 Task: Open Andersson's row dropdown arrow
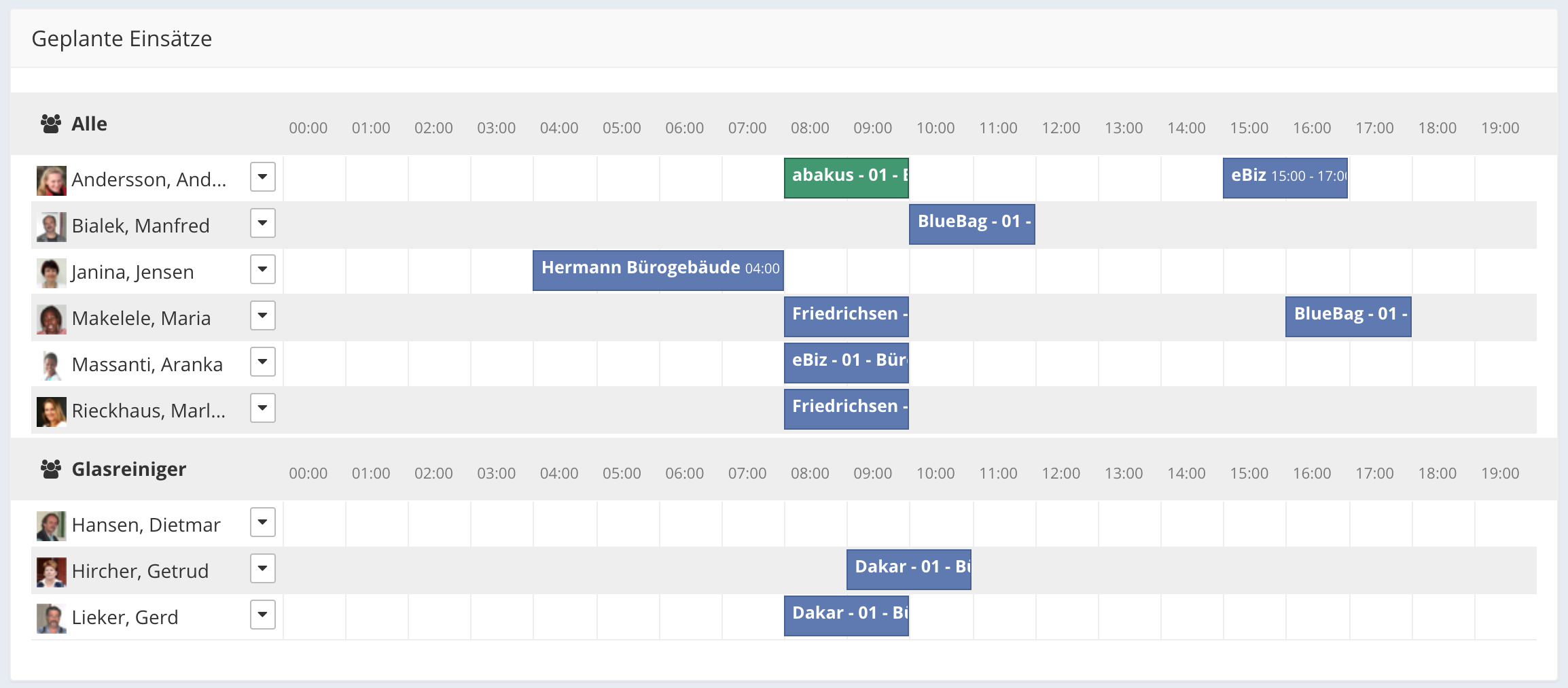pos(262,177)
